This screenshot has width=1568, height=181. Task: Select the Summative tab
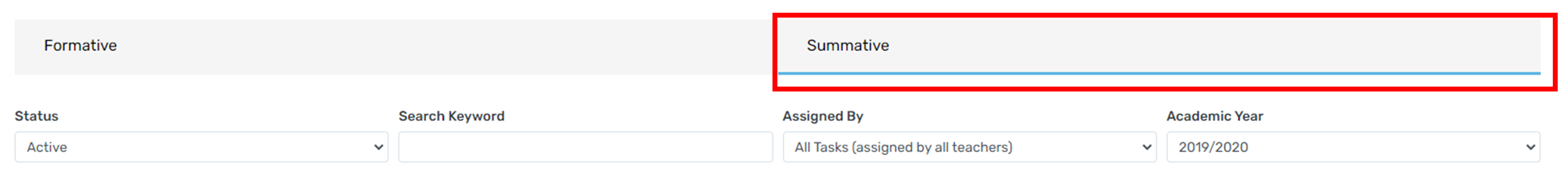point(1159,47)
